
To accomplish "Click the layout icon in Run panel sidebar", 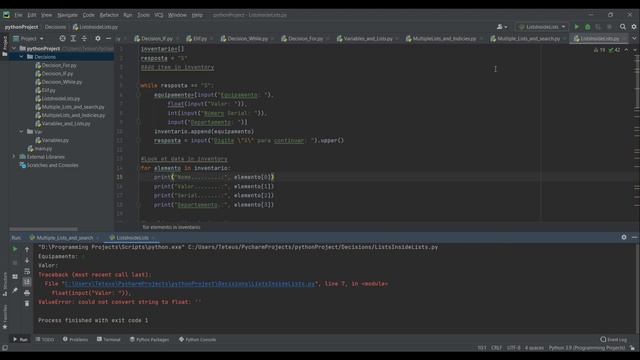I will tap(15, 276).
